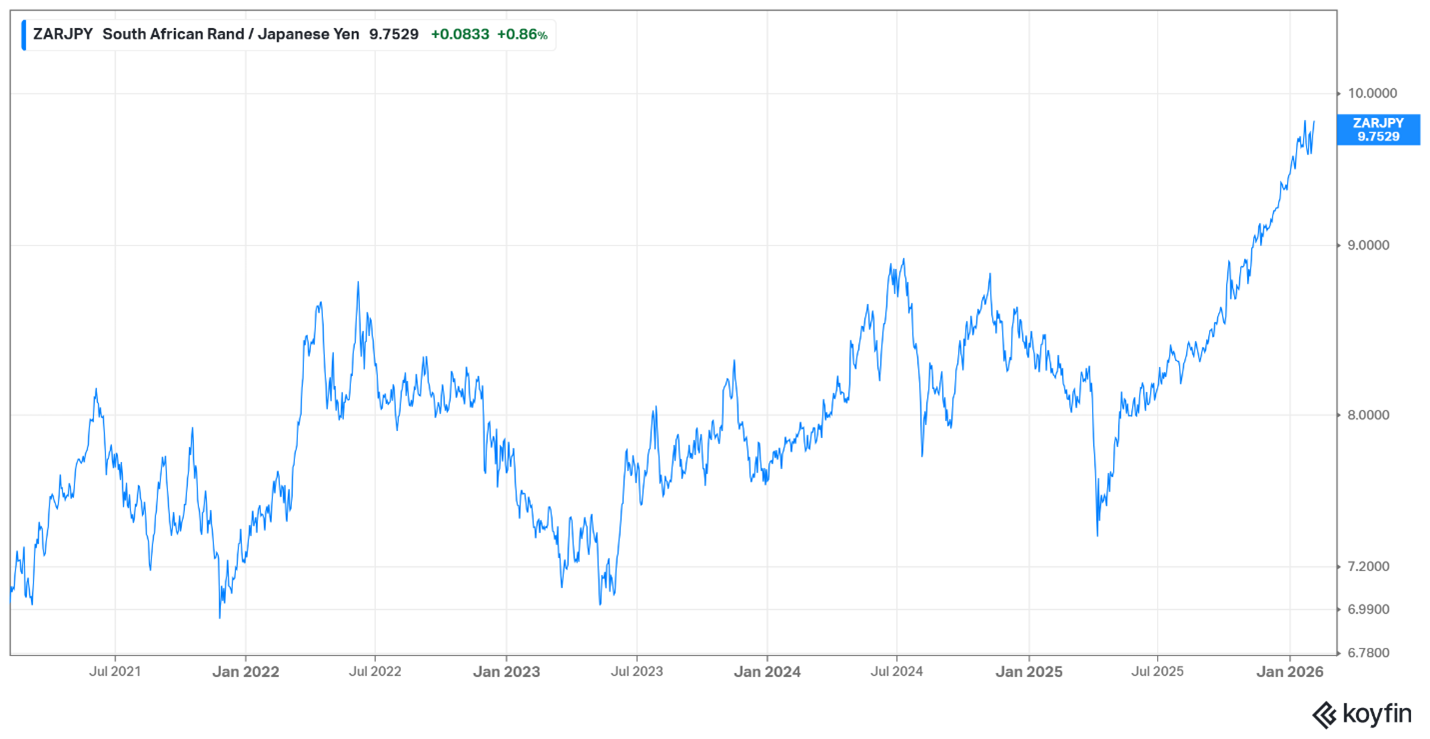This screenshot has width=1430, height=739.
Task: Click the 6.7800 price axis label
Action: pyautogui.click(x=1369, y=653)
